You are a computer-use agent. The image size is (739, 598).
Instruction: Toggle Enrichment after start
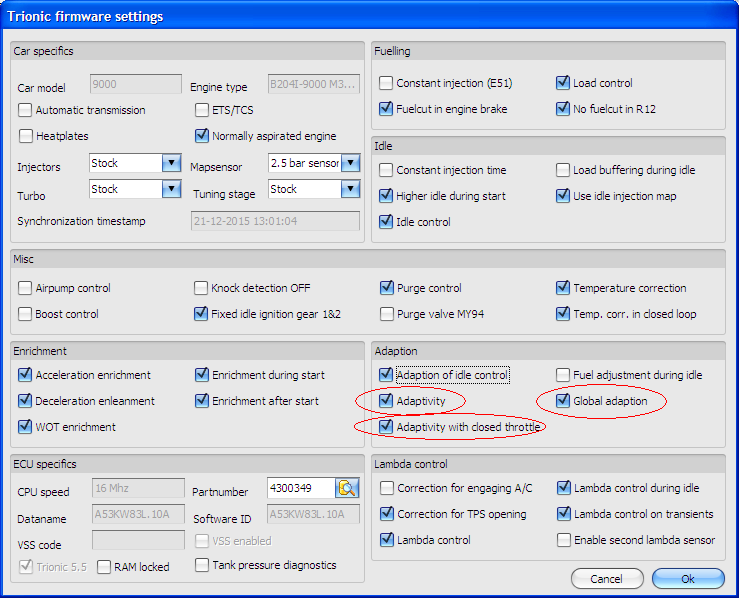point(202,401)
